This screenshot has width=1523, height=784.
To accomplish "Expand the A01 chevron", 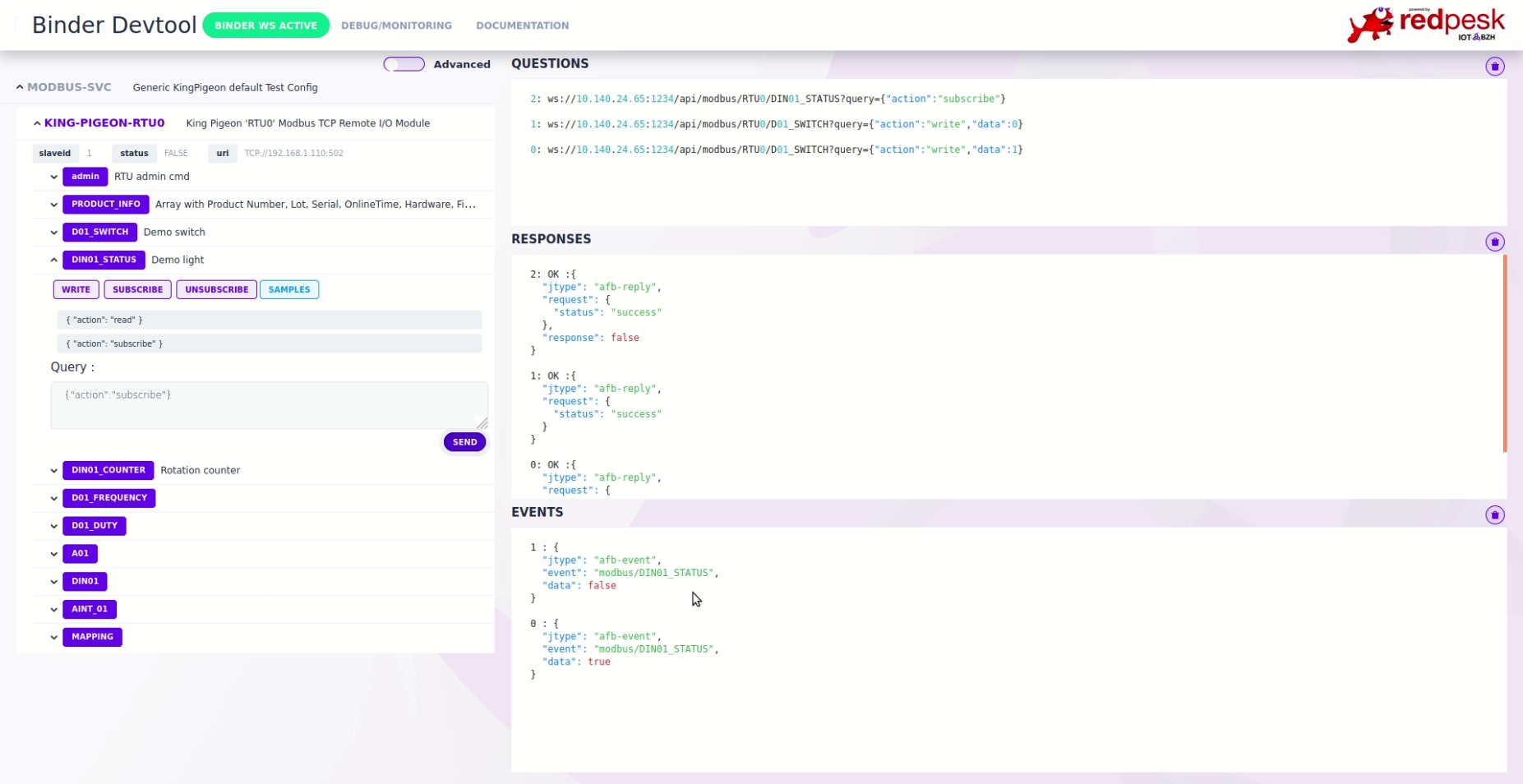I will 54,554.
